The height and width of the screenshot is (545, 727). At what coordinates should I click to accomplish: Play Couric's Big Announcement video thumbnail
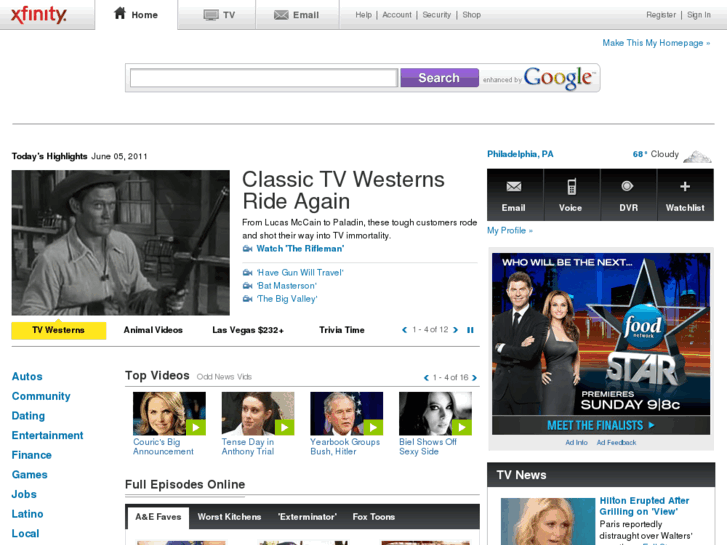pyautogui.click(x=169, y=413)
